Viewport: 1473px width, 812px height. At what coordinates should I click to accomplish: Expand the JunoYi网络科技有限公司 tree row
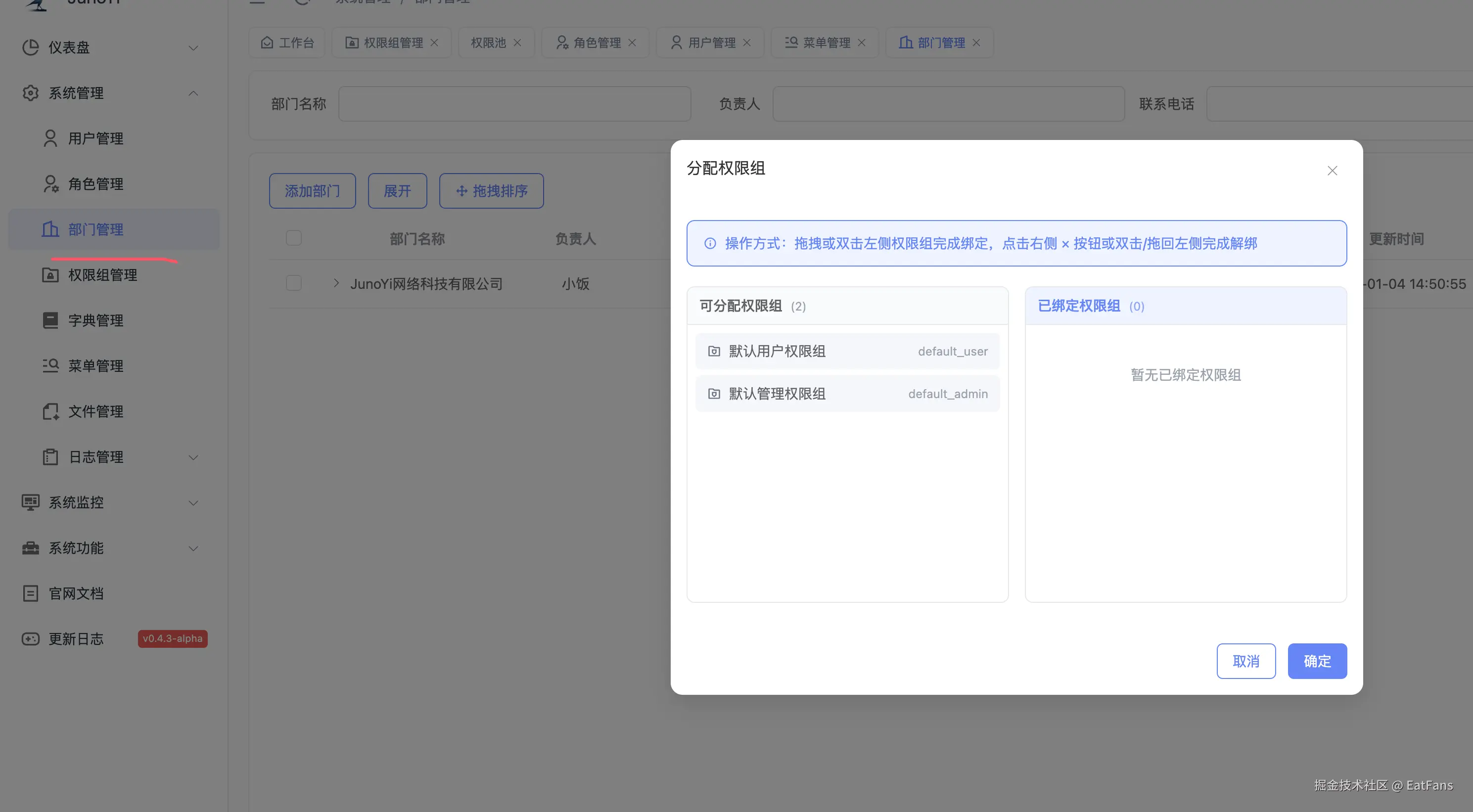(x=336, y=283)
